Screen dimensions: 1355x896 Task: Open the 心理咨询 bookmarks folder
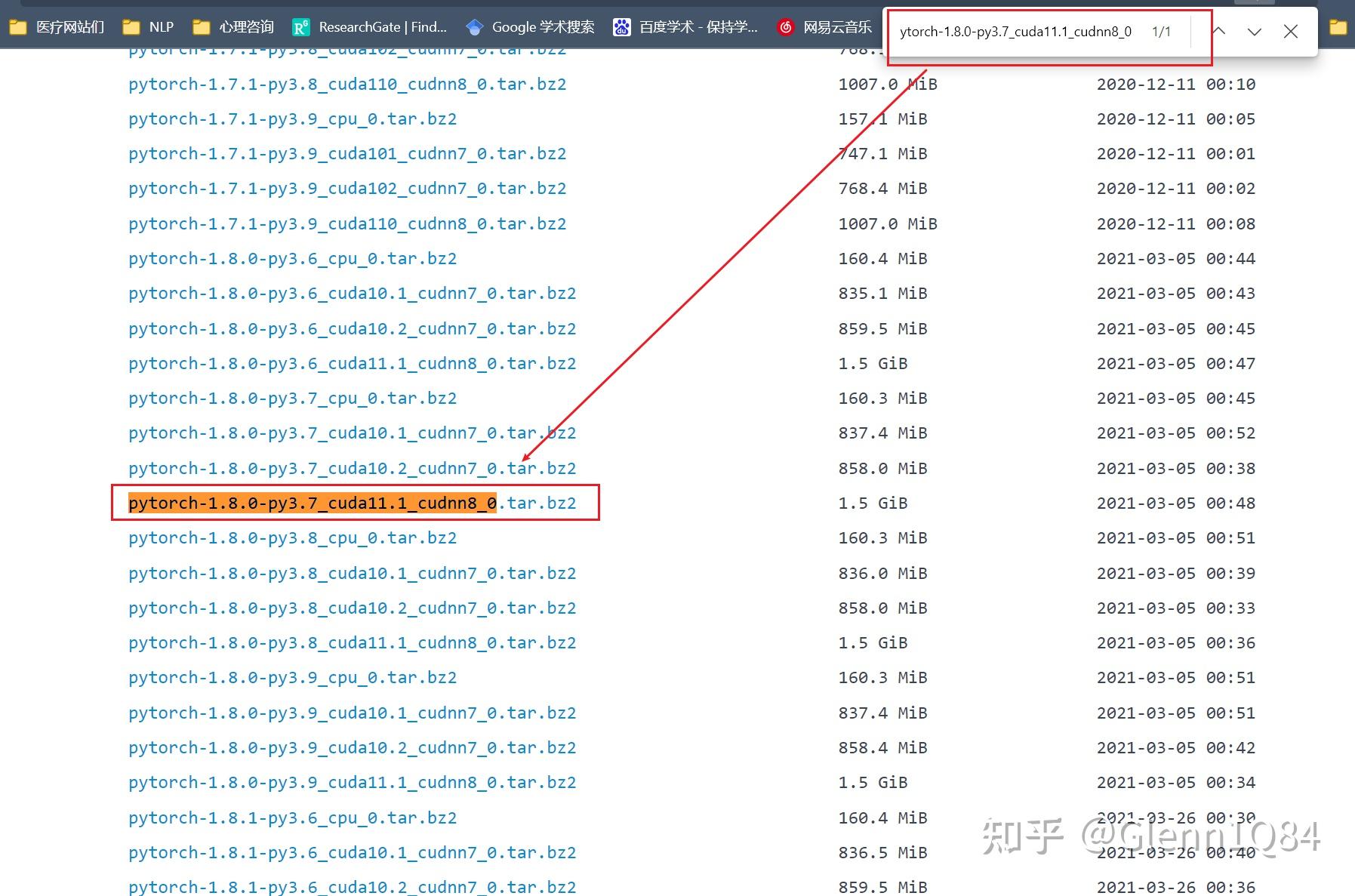coord(246,26)
